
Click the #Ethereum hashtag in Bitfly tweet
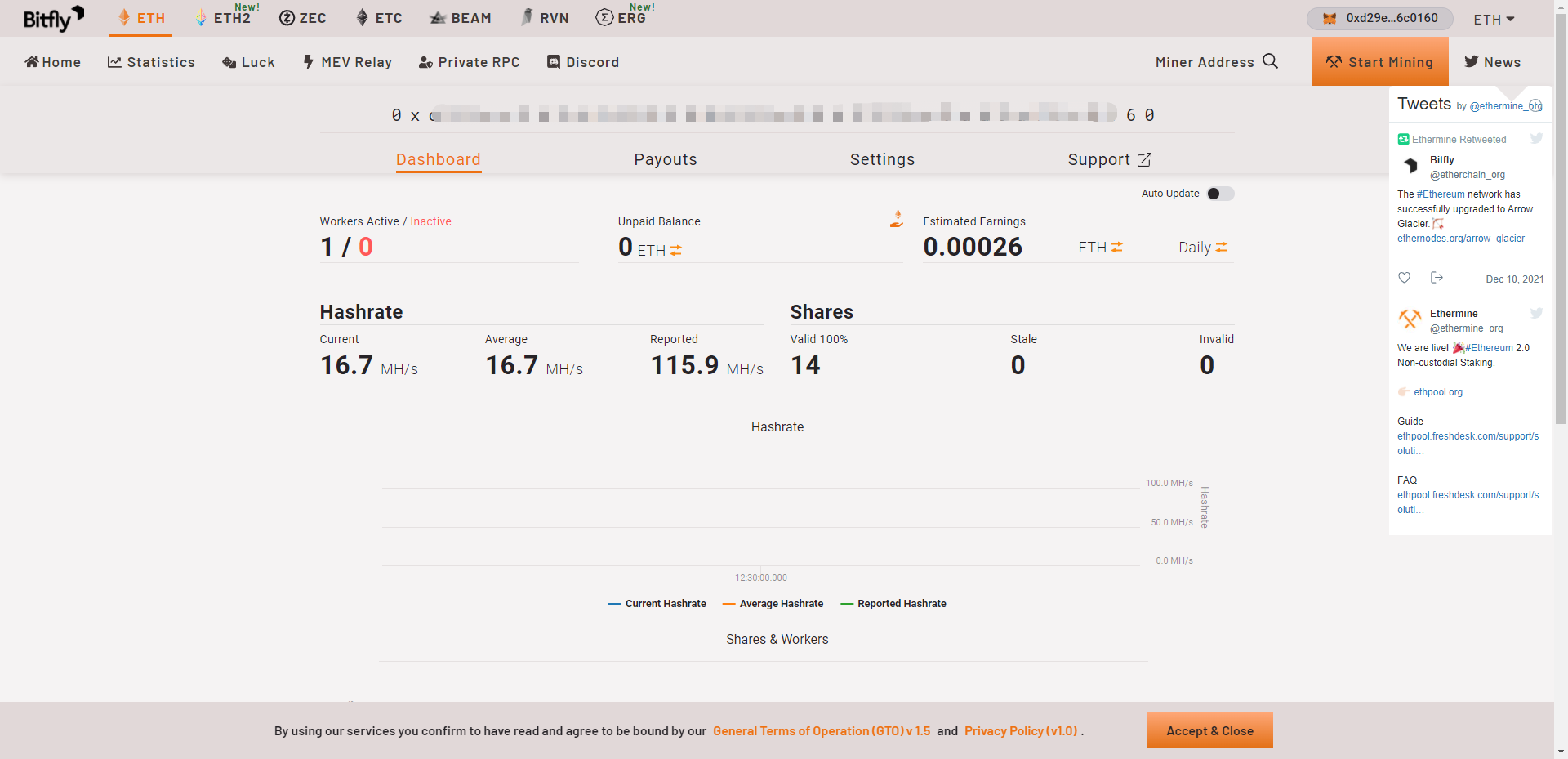[x=1441, y=194]
